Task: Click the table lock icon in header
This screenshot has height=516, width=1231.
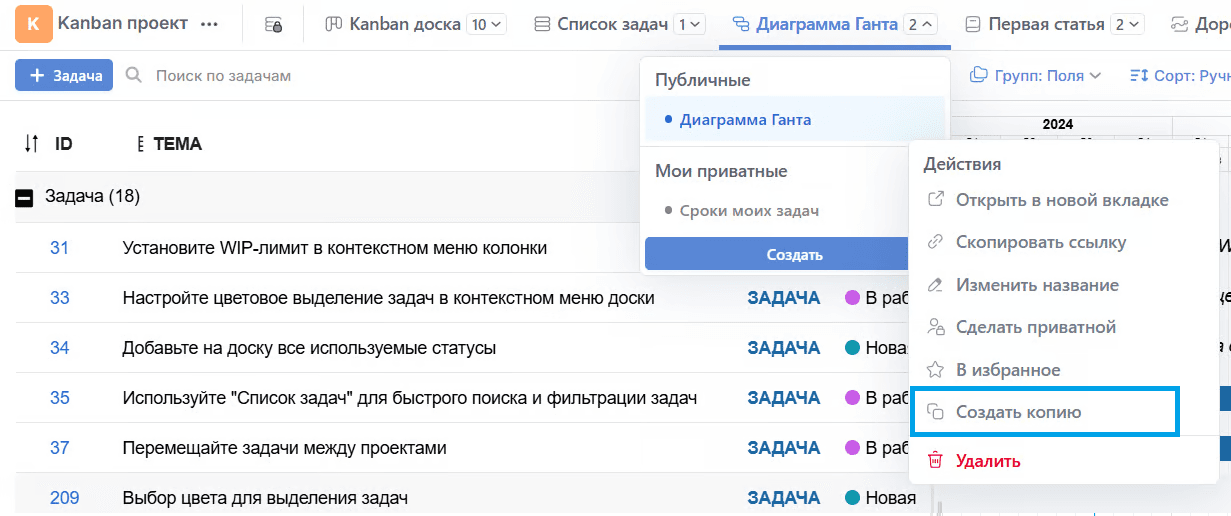Action: [273, 24]
